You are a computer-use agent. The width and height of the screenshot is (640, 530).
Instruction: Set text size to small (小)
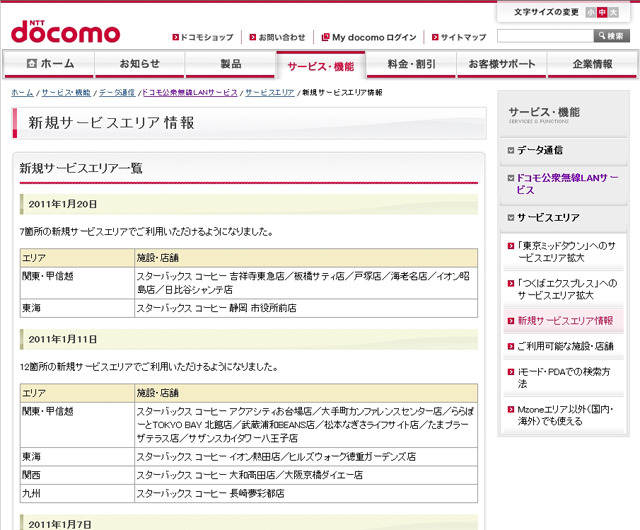coord(590,12)
